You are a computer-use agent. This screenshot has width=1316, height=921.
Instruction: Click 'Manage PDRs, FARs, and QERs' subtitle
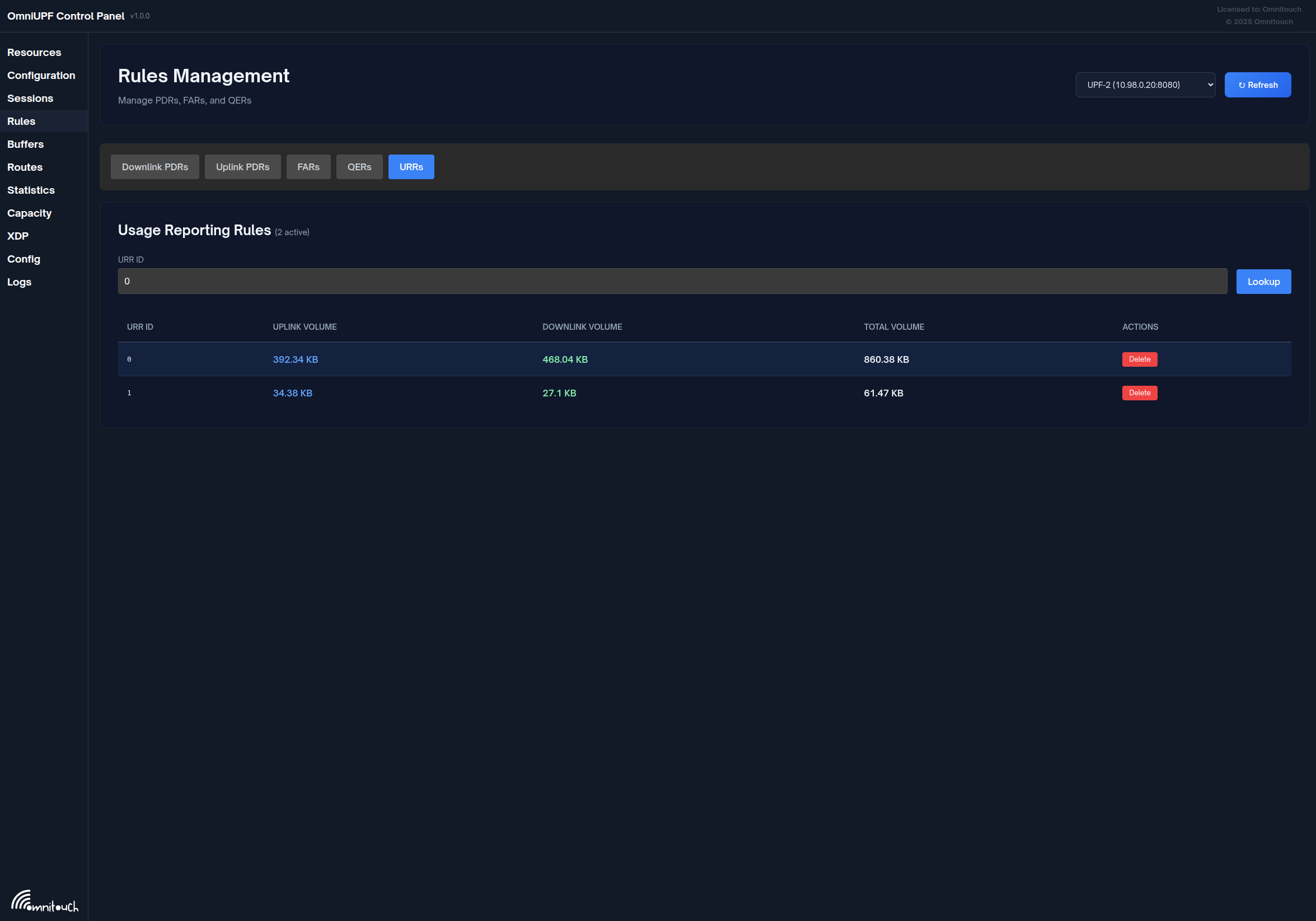(185, 100)
